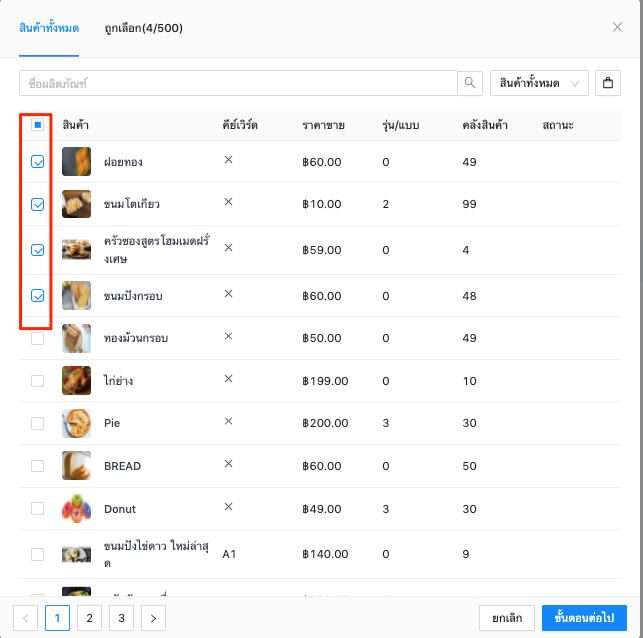Viewport: 643px width, 638px height.
Task: Click the BREAD product thumbnail
Action: [x=76, y=466]
